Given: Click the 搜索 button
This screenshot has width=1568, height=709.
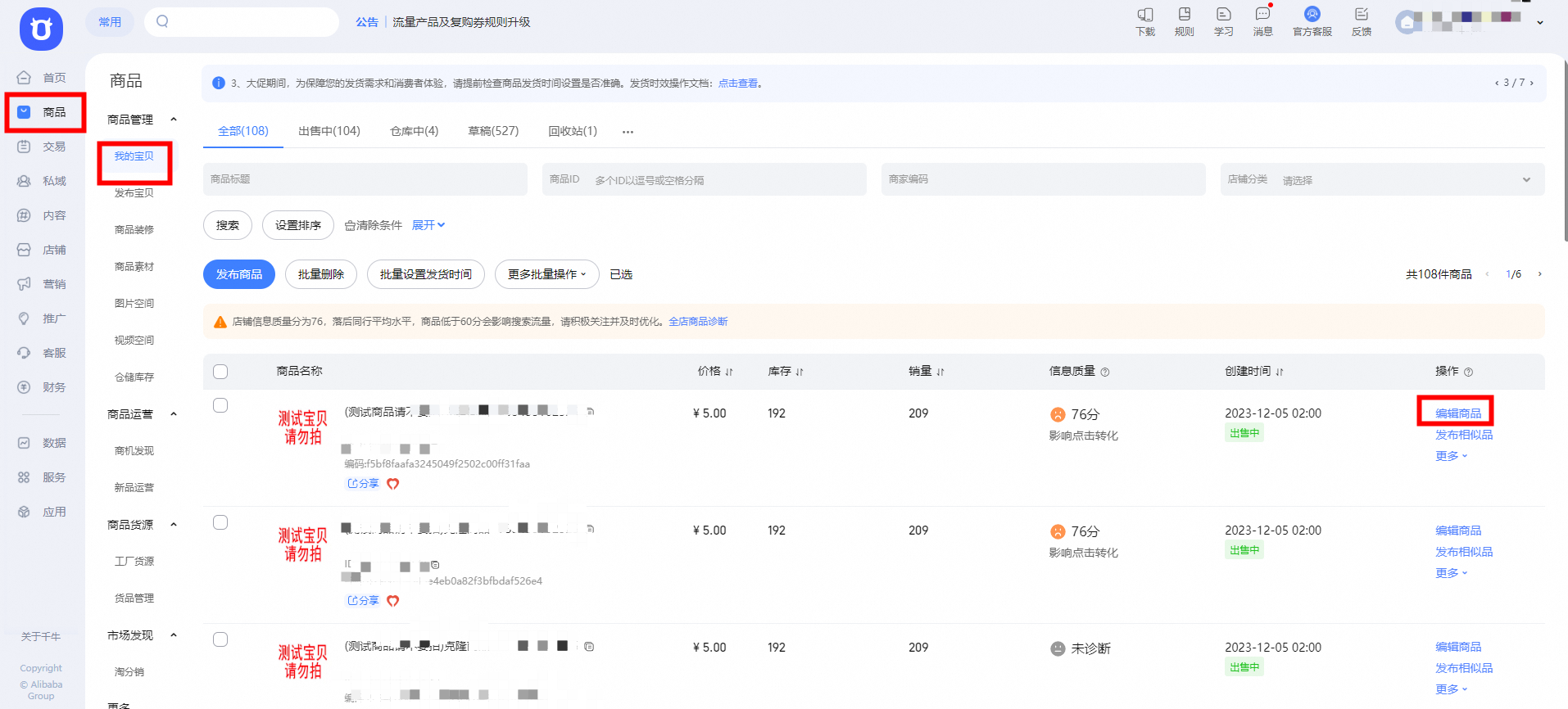Looking at the screenshot, I should tap(228, 225).
